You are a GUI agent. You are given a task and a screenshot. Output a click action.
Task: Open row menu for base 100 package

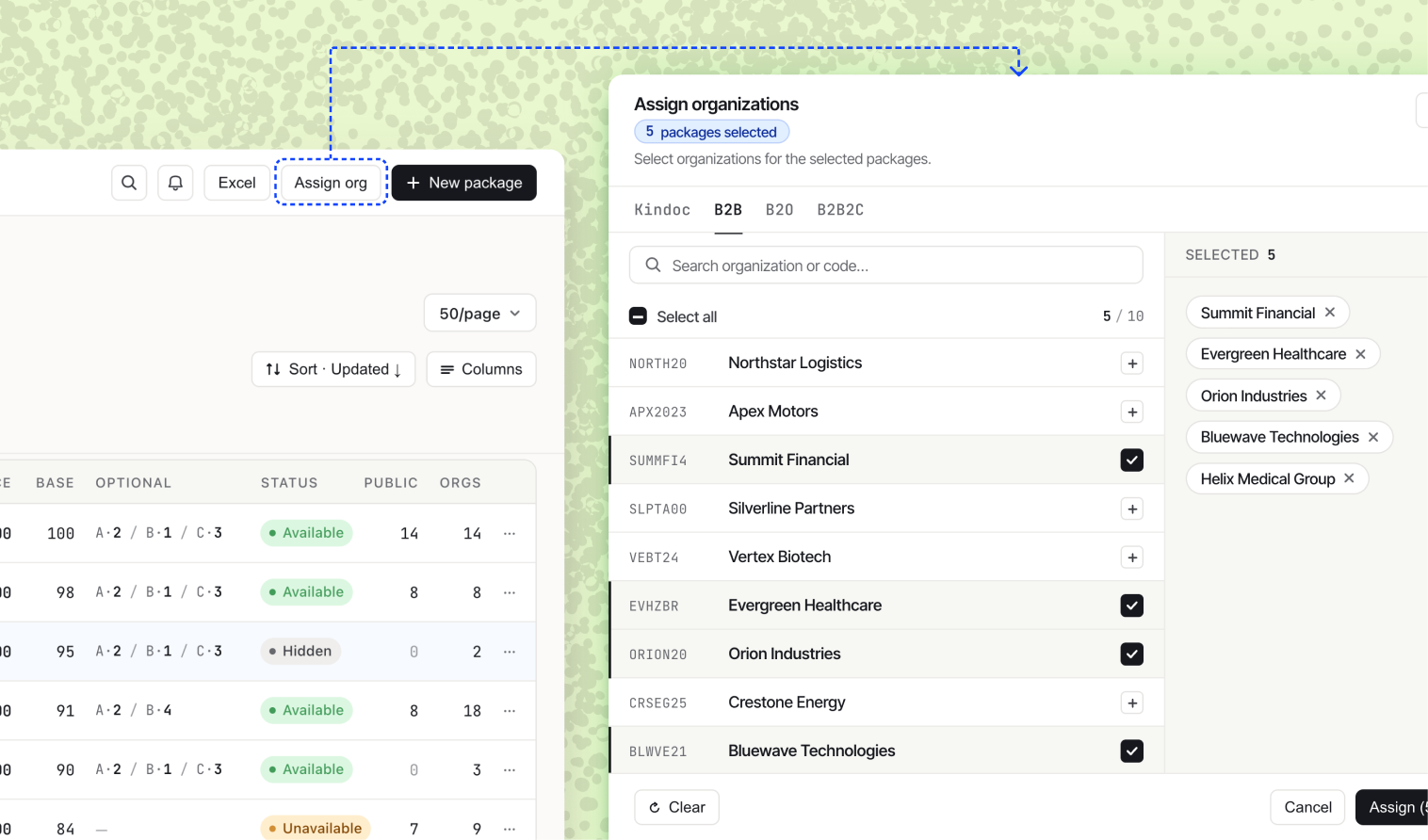(x=510, y=533)
